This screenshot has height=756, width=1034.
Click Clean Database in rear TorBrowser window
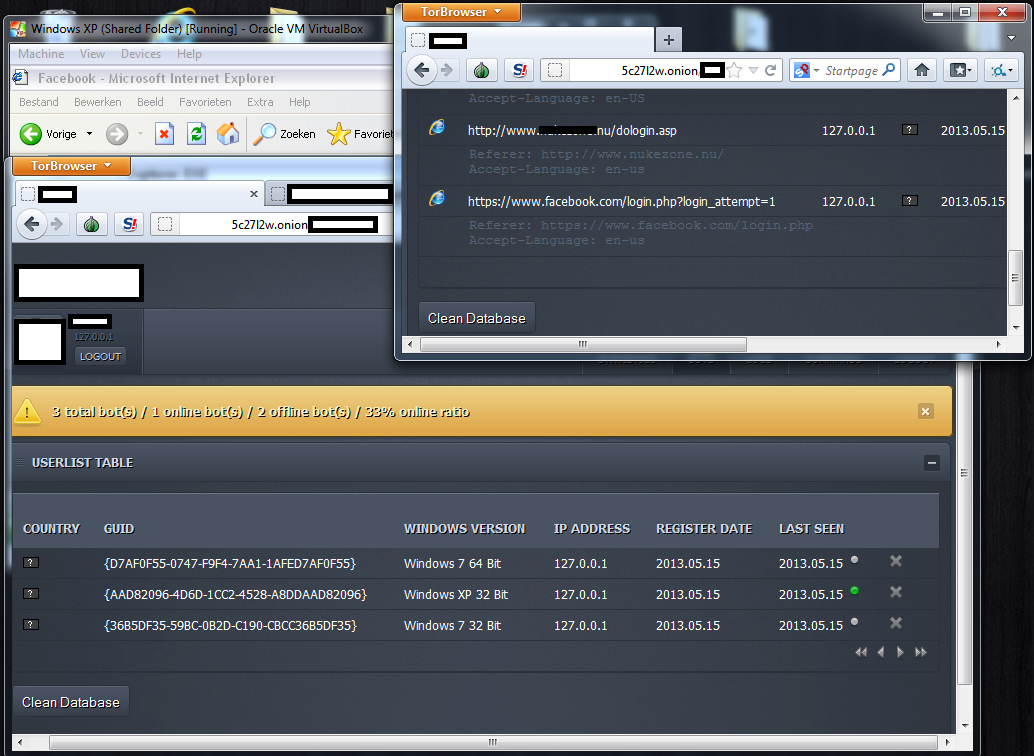(71, 702)
